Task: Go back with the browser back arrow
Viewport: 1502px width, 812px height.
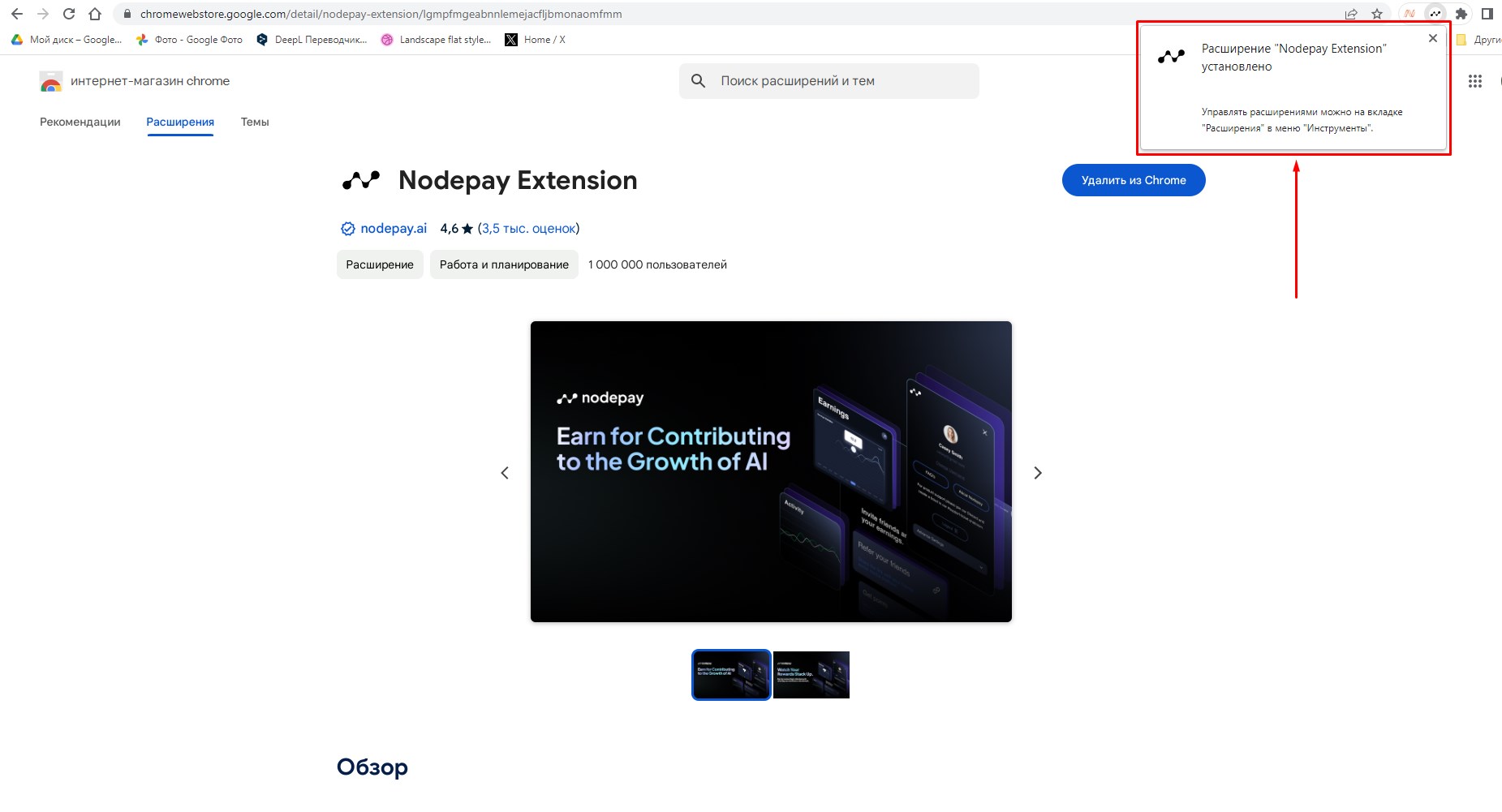Action: 17,14
